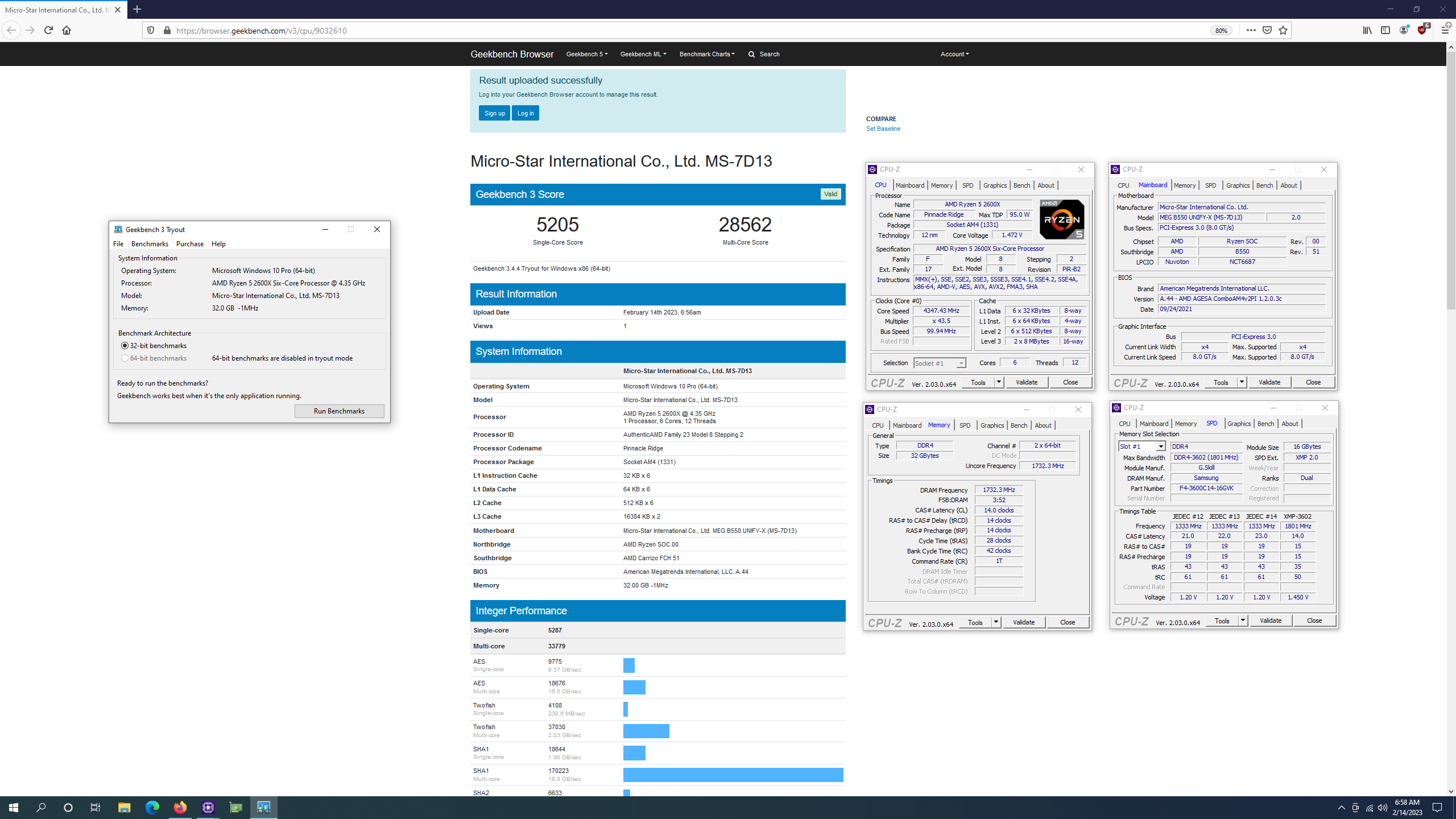Open Benchmarks menu in Geekbench 3 Tryout
This screenshot has height=819, width=1456.
(150, 243)
